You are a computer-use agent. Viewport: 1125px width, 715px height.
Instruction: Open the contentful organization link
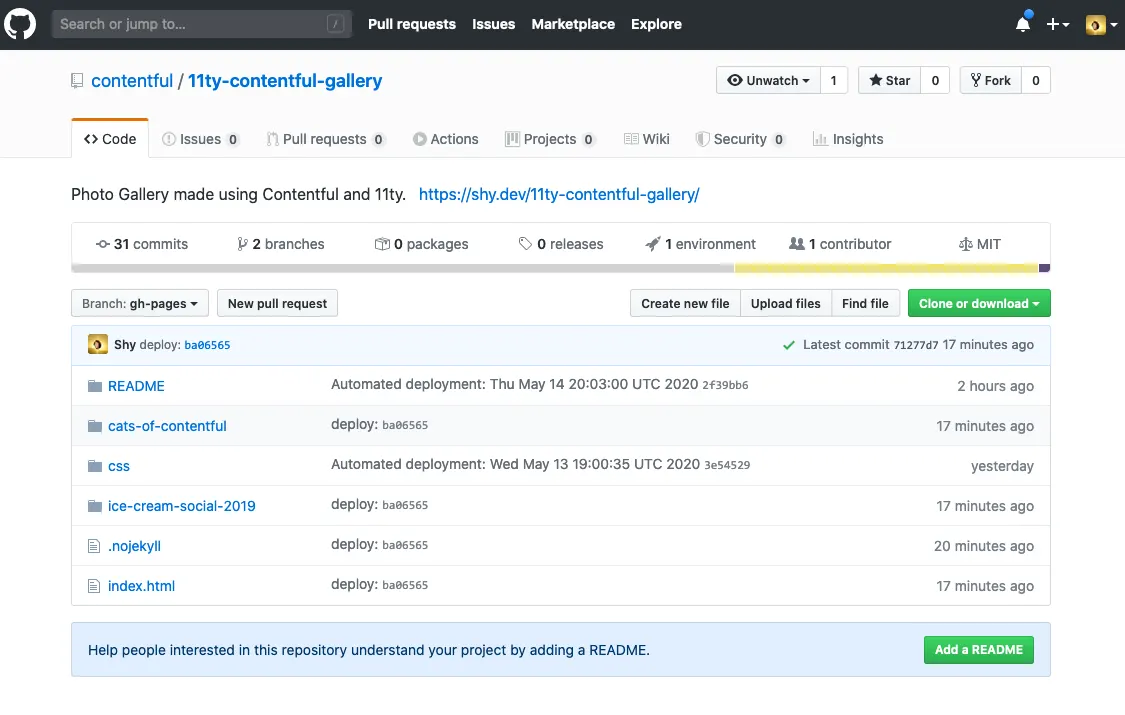132,81
